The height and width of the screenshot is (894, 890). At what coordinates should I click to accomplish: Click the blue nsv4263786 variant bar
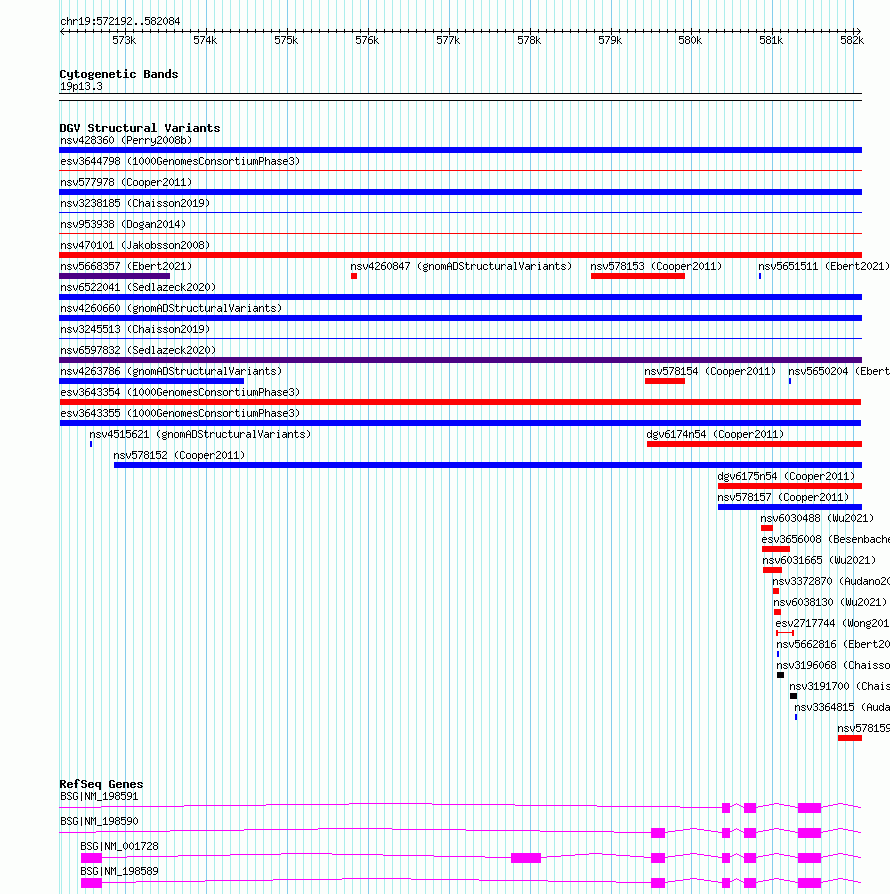tap(152, 381)
